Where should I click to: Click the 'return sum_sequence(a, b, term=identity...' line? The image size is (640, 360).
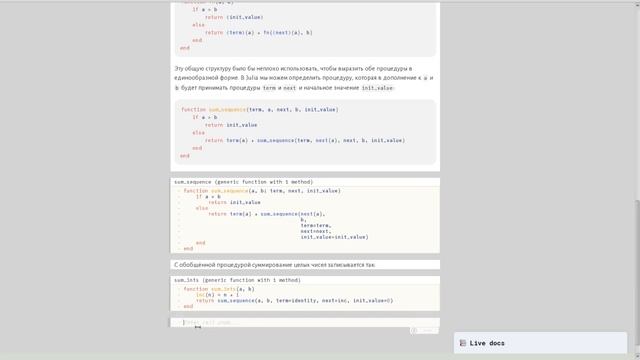pyautogui.click(x=294, y=300)
